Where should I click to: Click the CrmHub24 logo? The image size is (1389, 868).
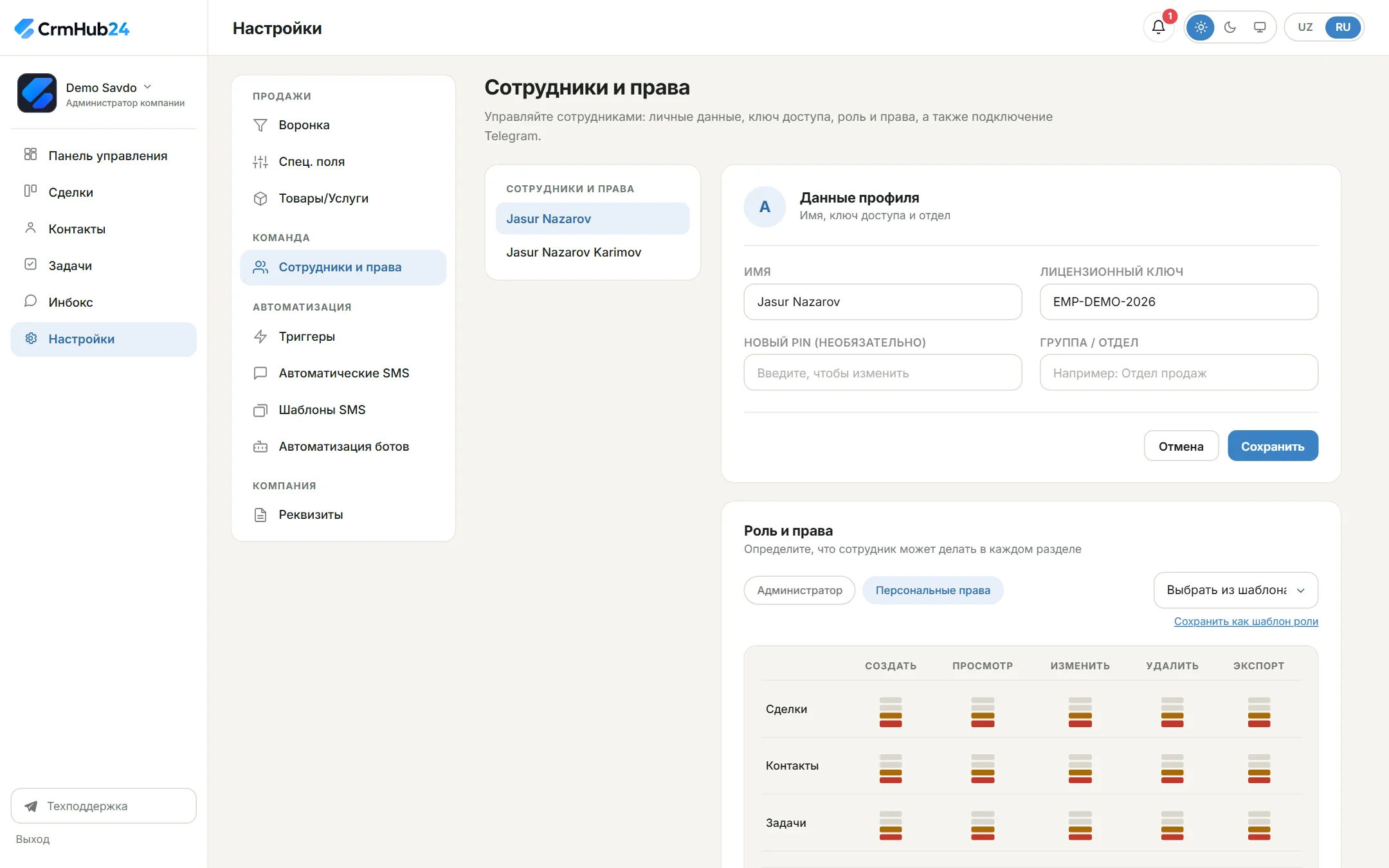pyautogui.click(x=72, y=28)
